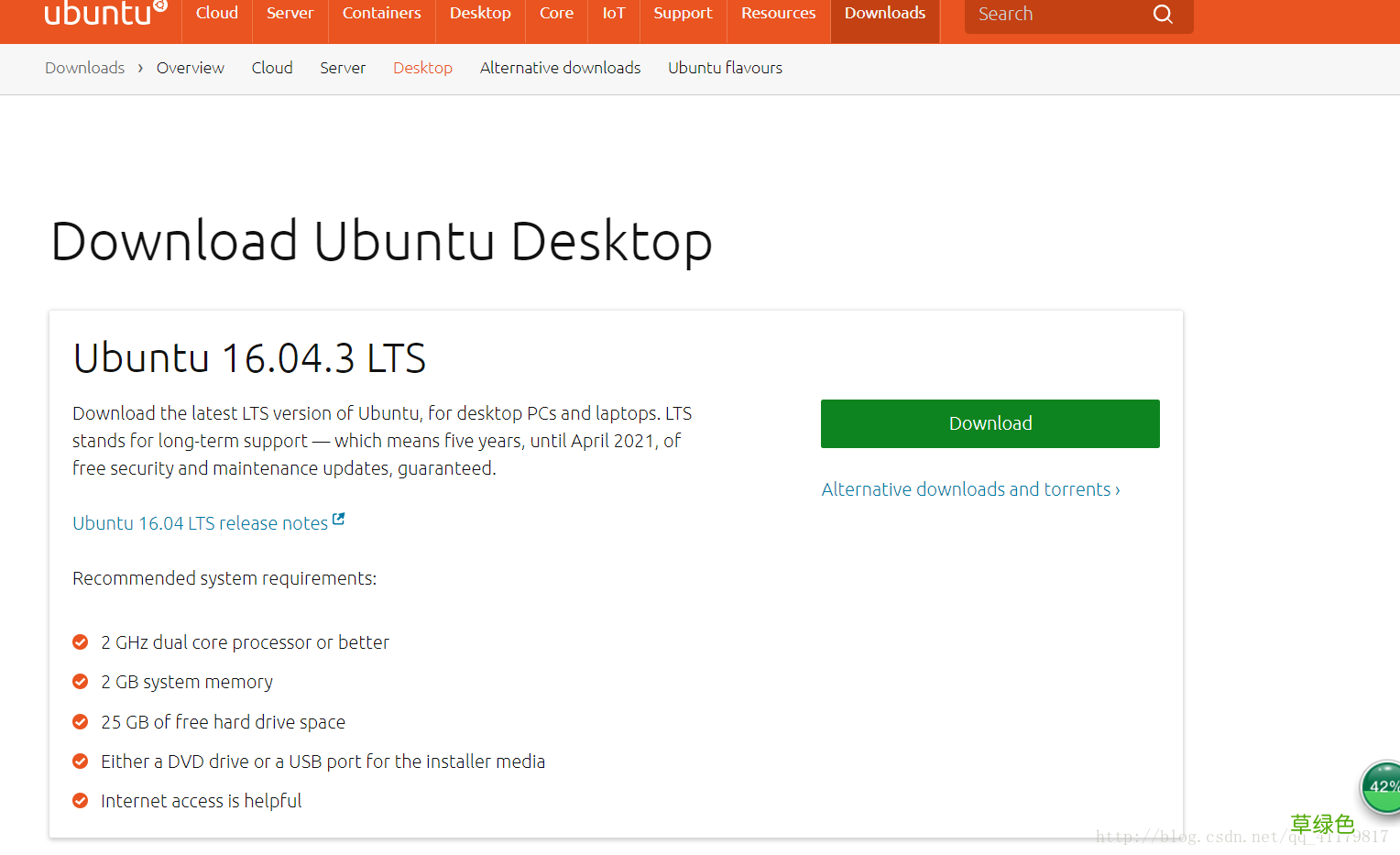Click the search magnifier icon
The image size is (1400, 855).
pos(1163,14)
